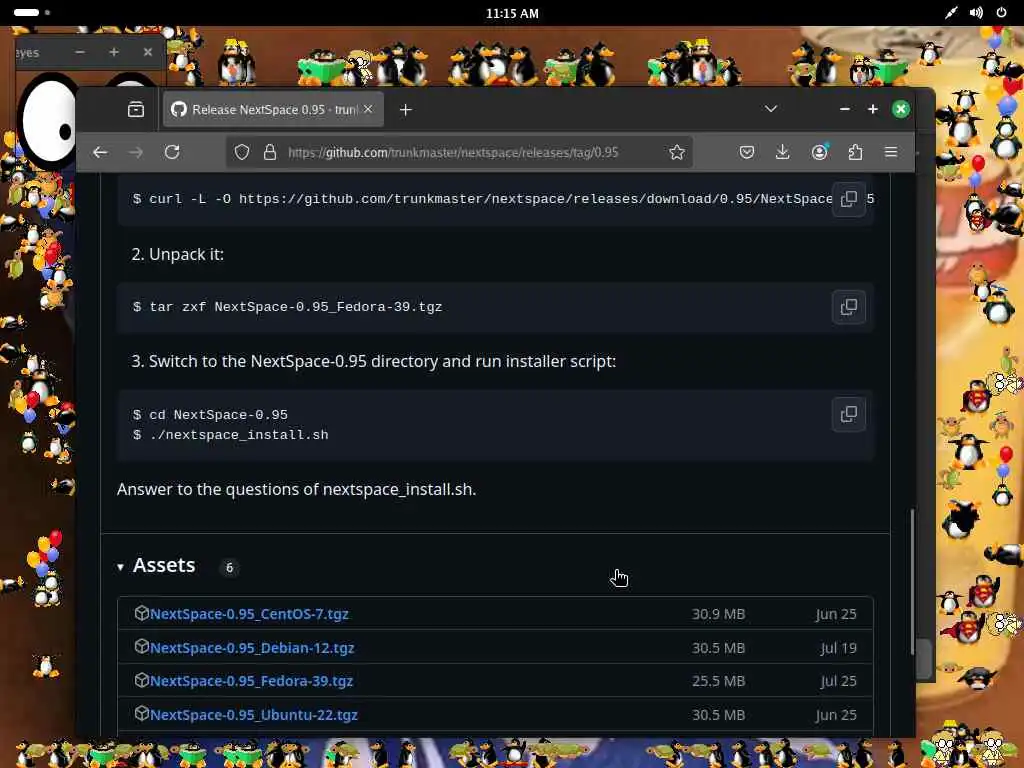List all tabs dropdown arrow
This screenshot has height=768, width=1024.
[771, 109]
